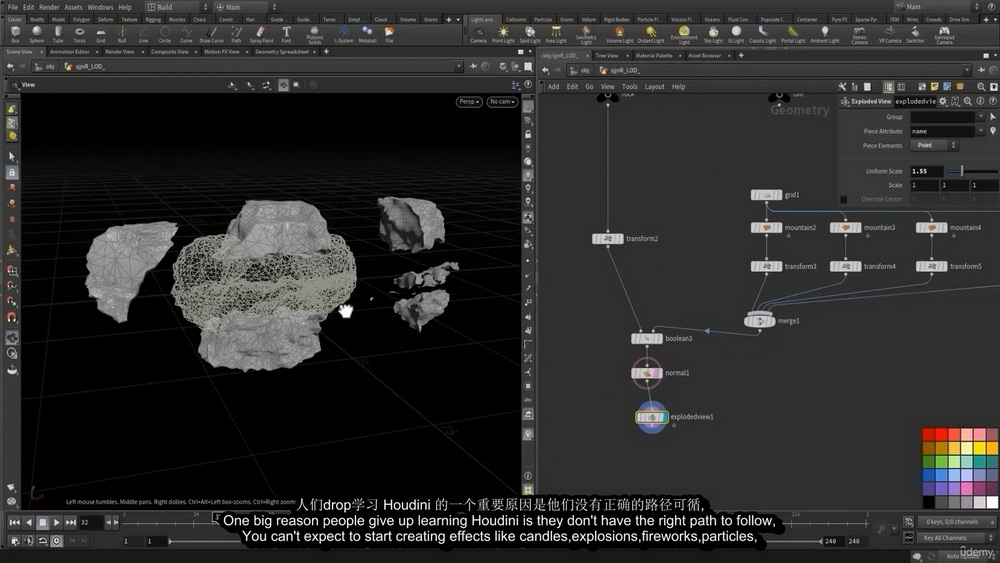This screenshot has width=1000, height=563.
Task: Add a Point Light
Action: coord(503,34)
